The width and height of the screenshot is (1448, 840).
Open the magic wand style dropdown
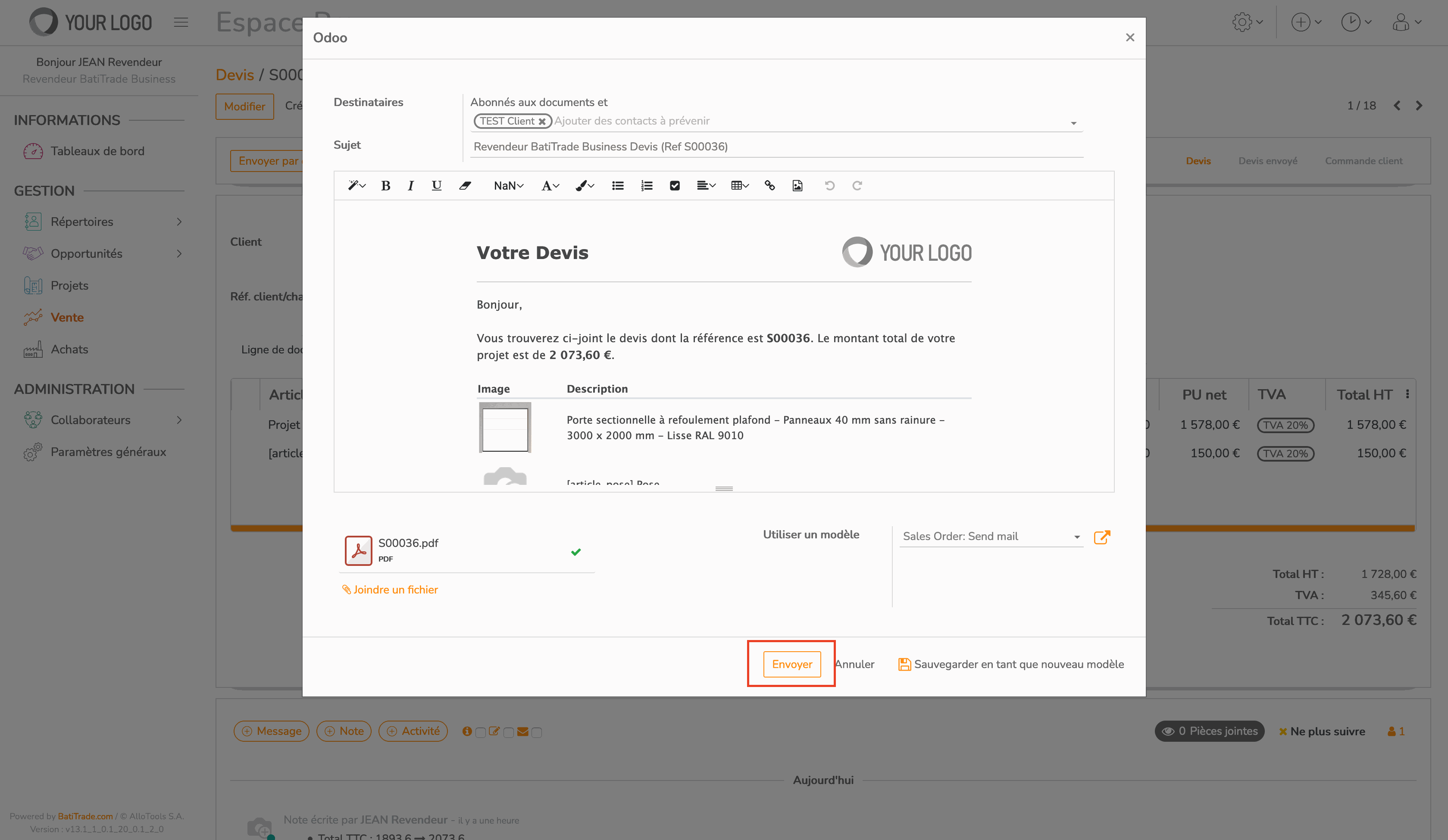pos(356,186)
